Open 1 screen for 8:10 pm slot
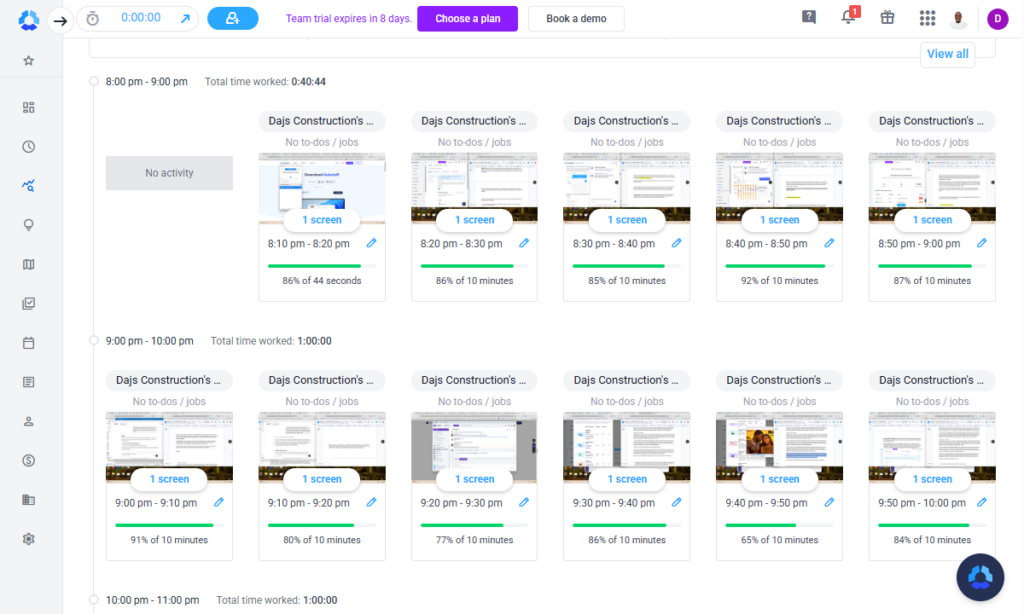The image size is (1024, 614). tap(322, 220)
